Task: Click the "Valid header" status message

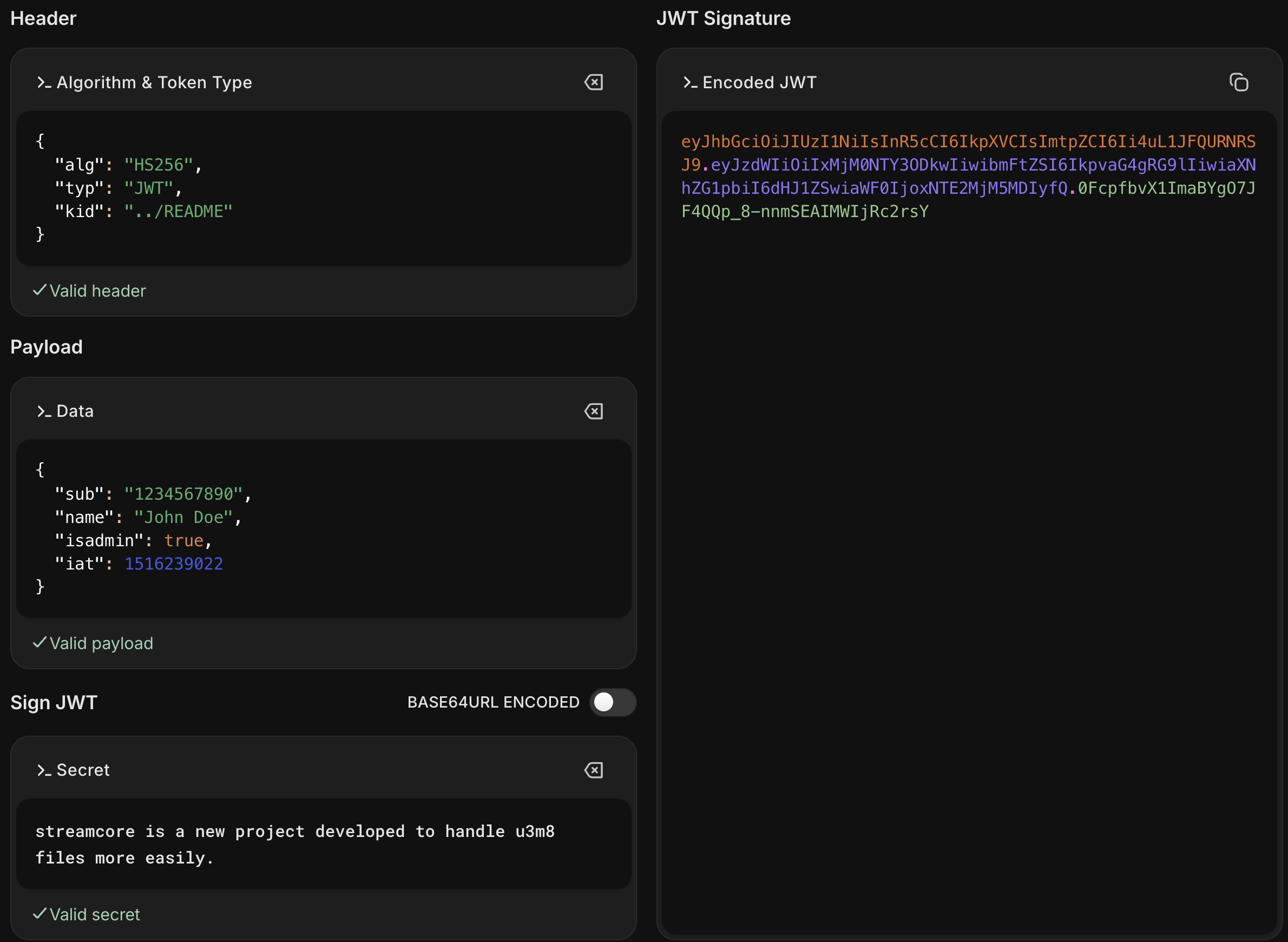Action: click(x=89, y=291)
